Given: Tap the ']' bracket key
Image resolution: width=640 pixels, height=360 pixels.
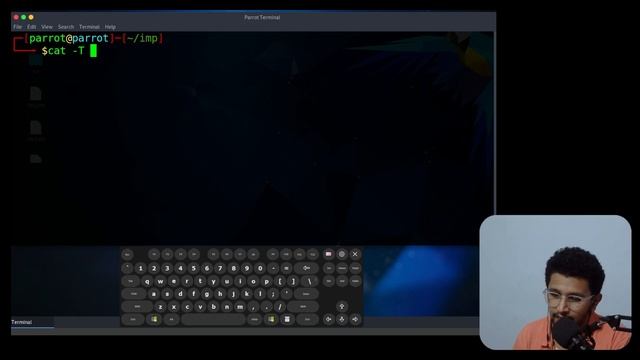Looking at the screenshot, I should [293, 281].
